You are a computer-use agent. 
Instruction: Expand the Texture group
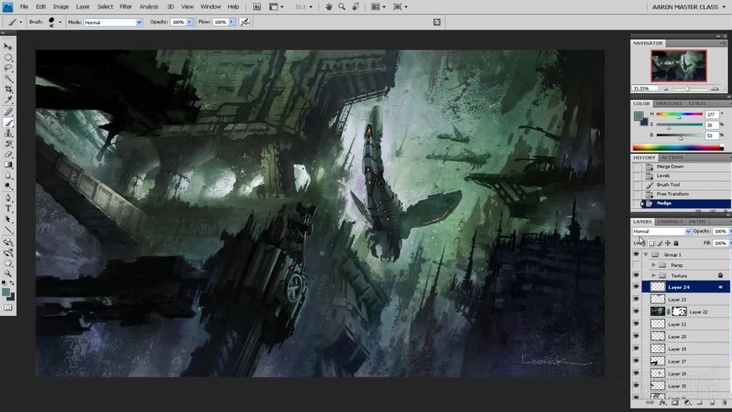tap(654, 276)
